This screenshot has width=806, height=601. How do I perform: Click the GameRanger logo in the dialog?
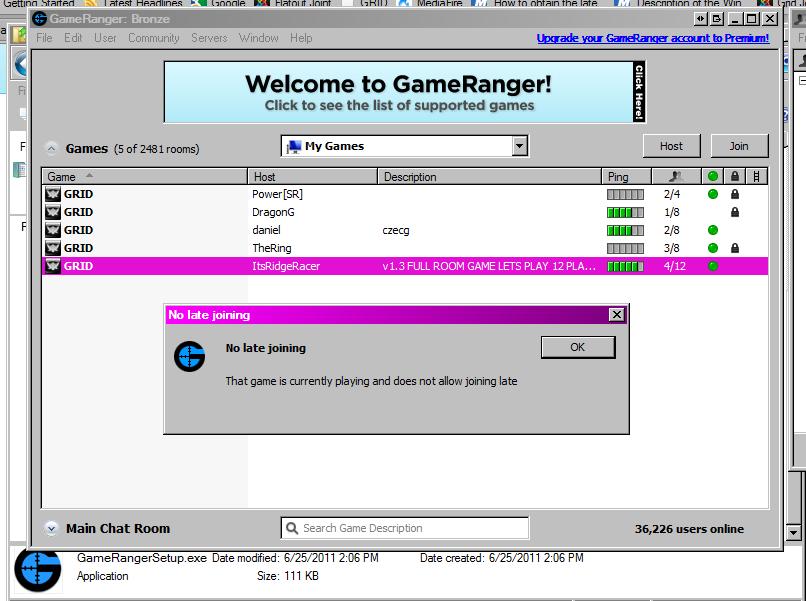189,356
